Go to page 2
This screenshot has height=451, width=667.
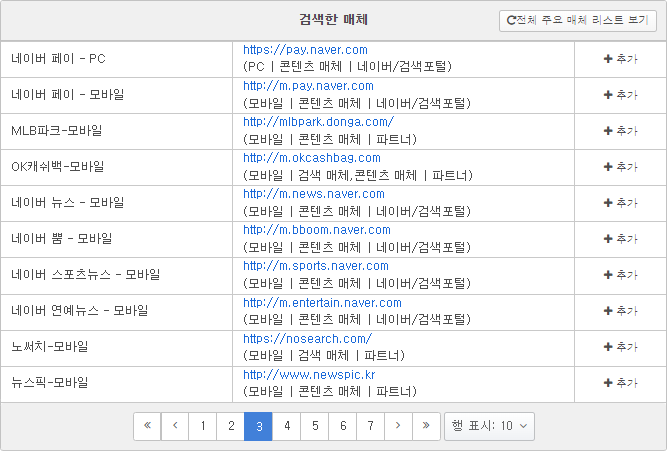(231, 426)
